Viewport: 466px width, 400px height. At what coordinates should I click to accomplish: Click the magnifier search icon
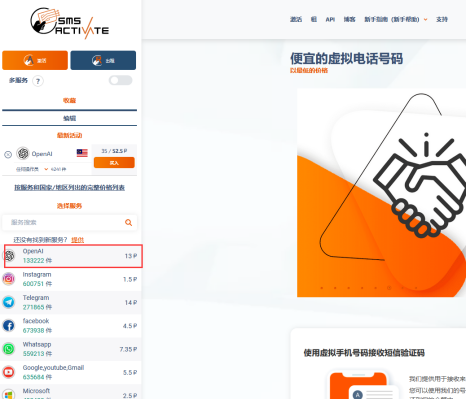pyautogui.click(x=128, y=222)
